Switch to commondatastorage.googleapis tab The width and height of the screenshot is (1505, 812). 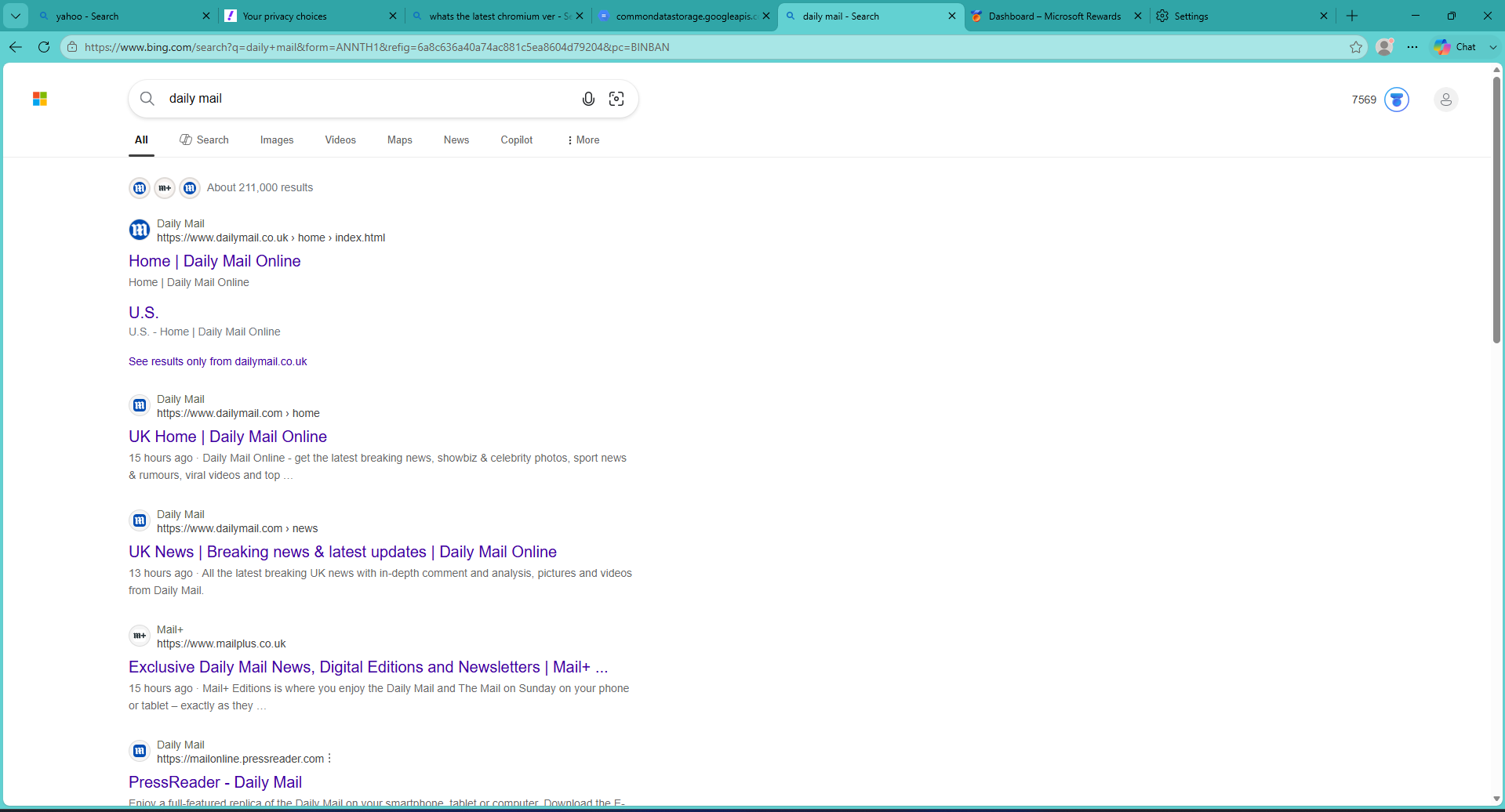pyautogui.click(x=684, y=16)
